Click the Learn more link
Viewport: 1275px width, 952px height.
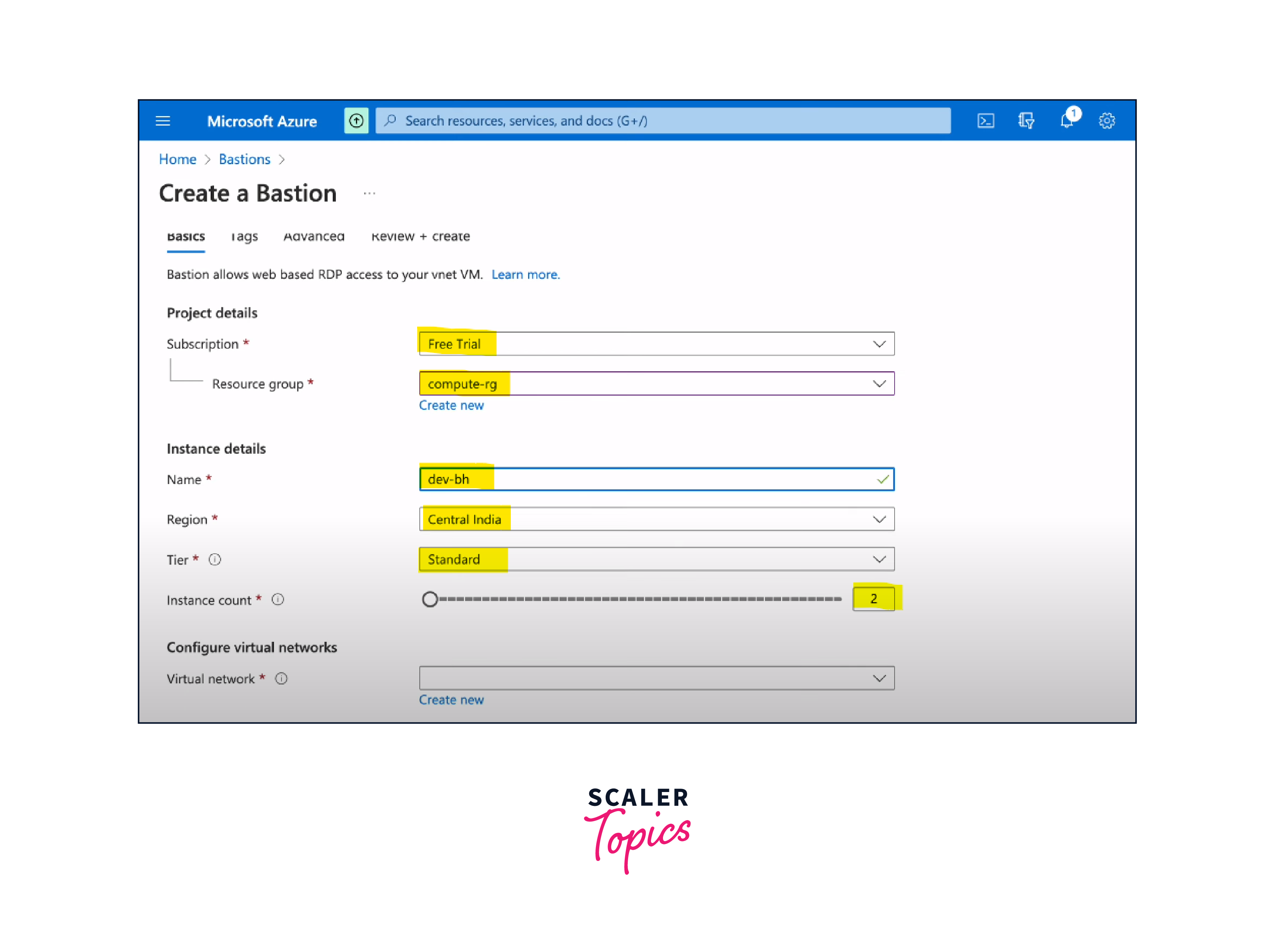click(x=525, y=275)
